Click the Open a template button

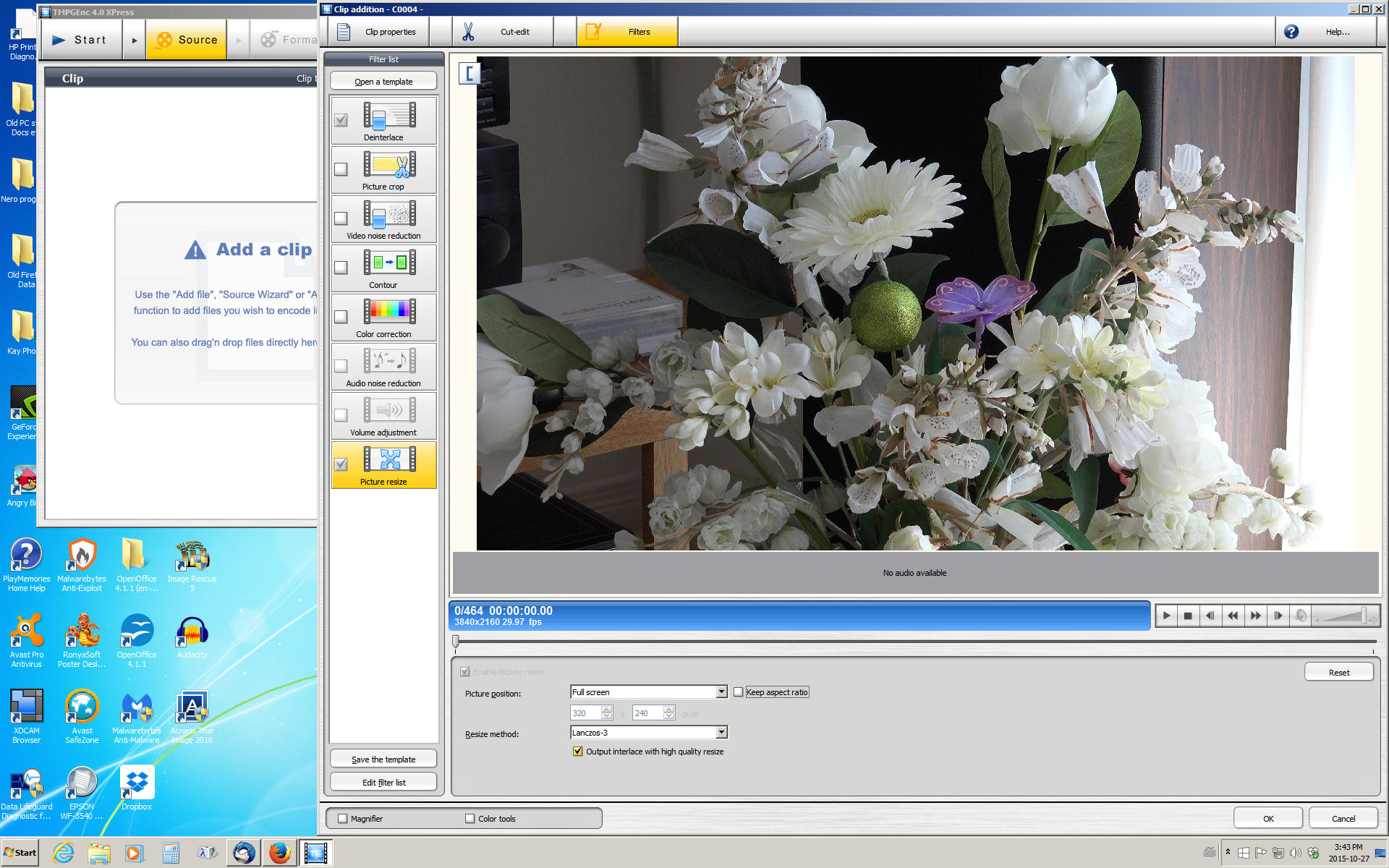click(x=383, y=82)
